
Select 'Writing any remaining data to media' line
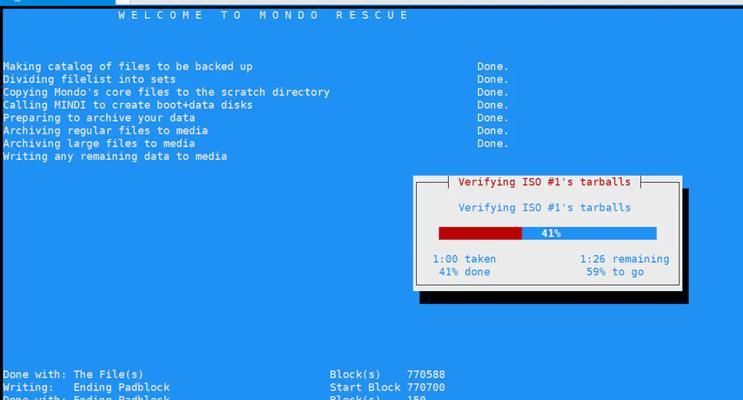coord(115,156)
